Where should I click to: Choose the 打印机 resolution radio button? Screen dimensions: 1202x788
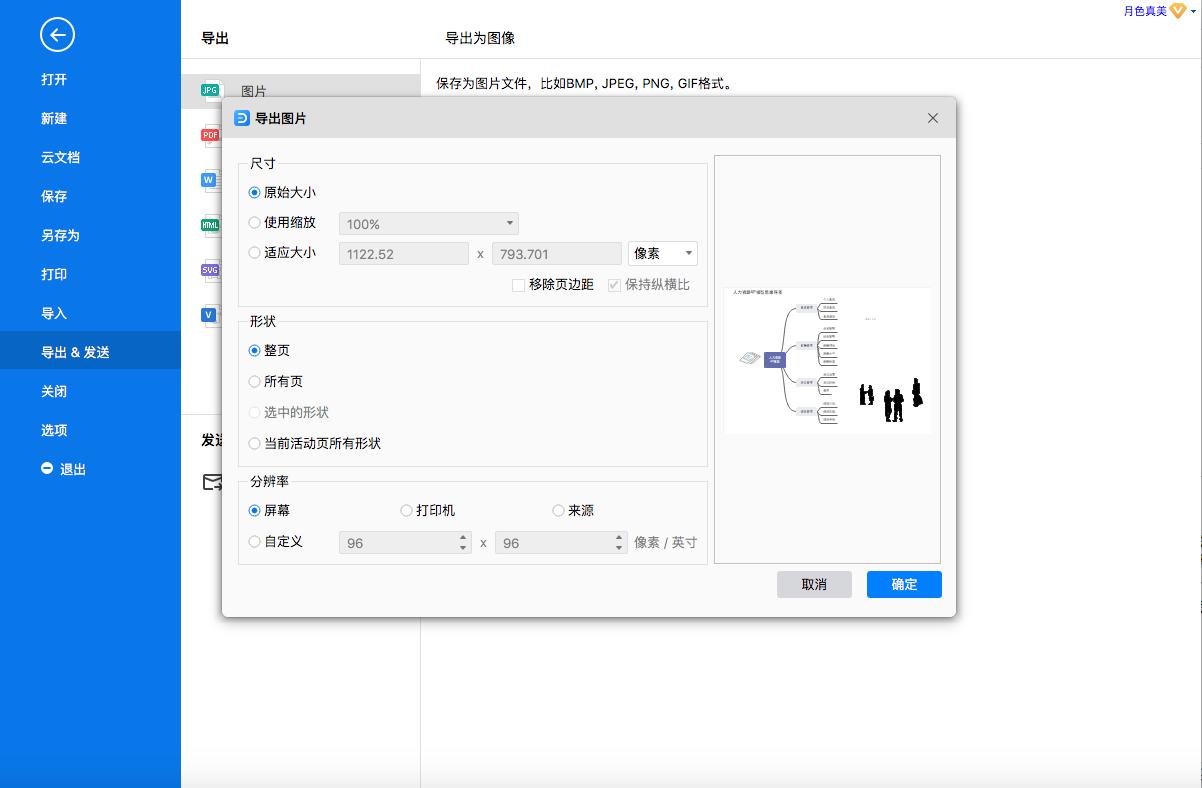tap(406, 510)
